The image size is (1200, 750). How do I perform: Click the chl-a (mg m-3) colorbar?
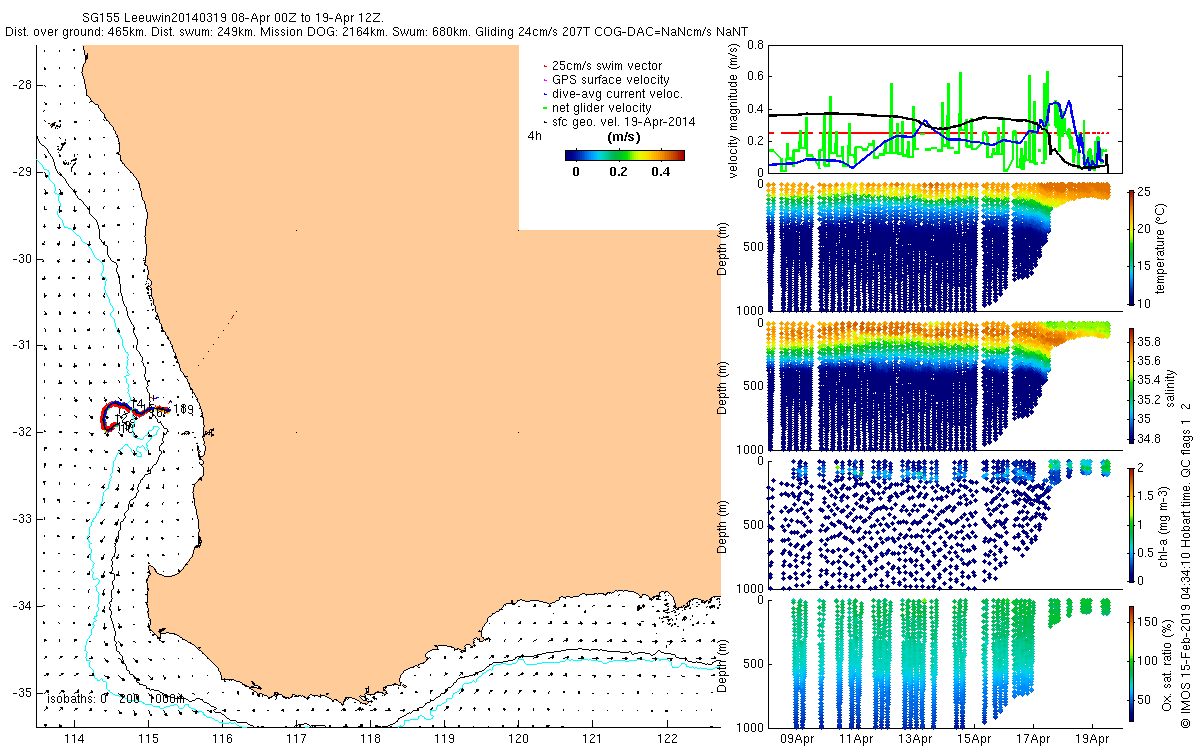point(1131,524)
